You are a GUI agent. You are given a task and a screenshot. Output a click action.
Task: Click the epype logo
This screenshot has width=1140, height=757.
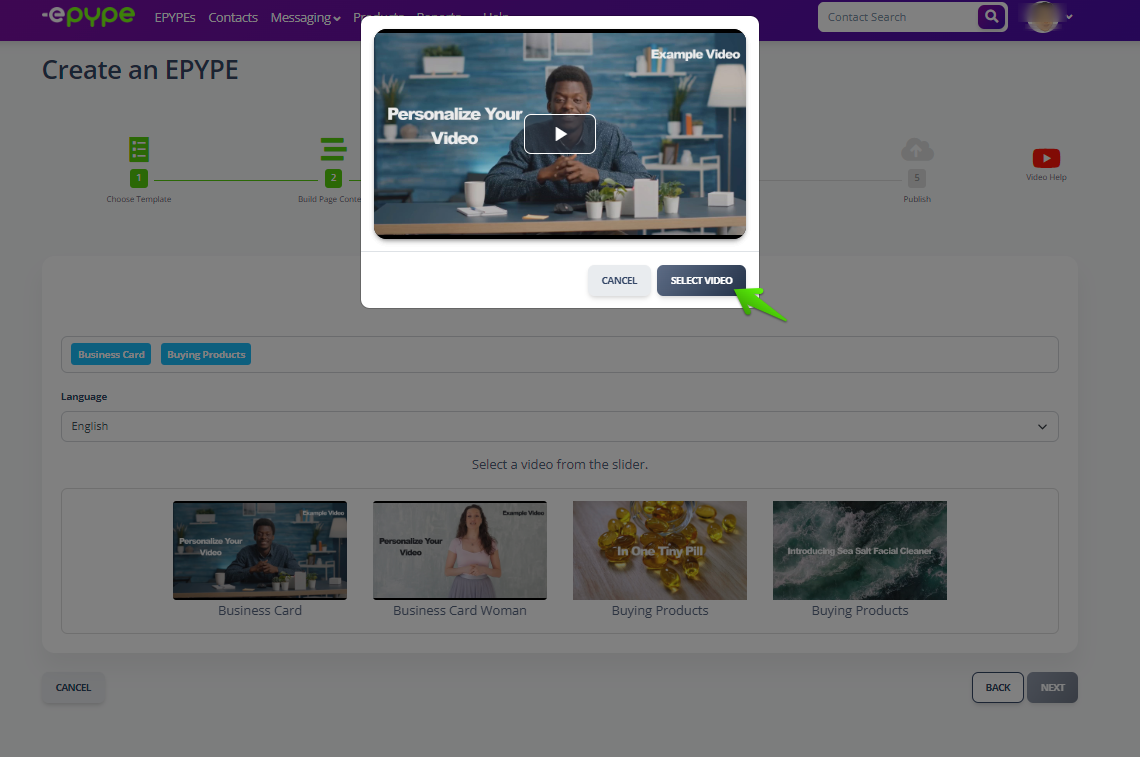tap(89, 15)
